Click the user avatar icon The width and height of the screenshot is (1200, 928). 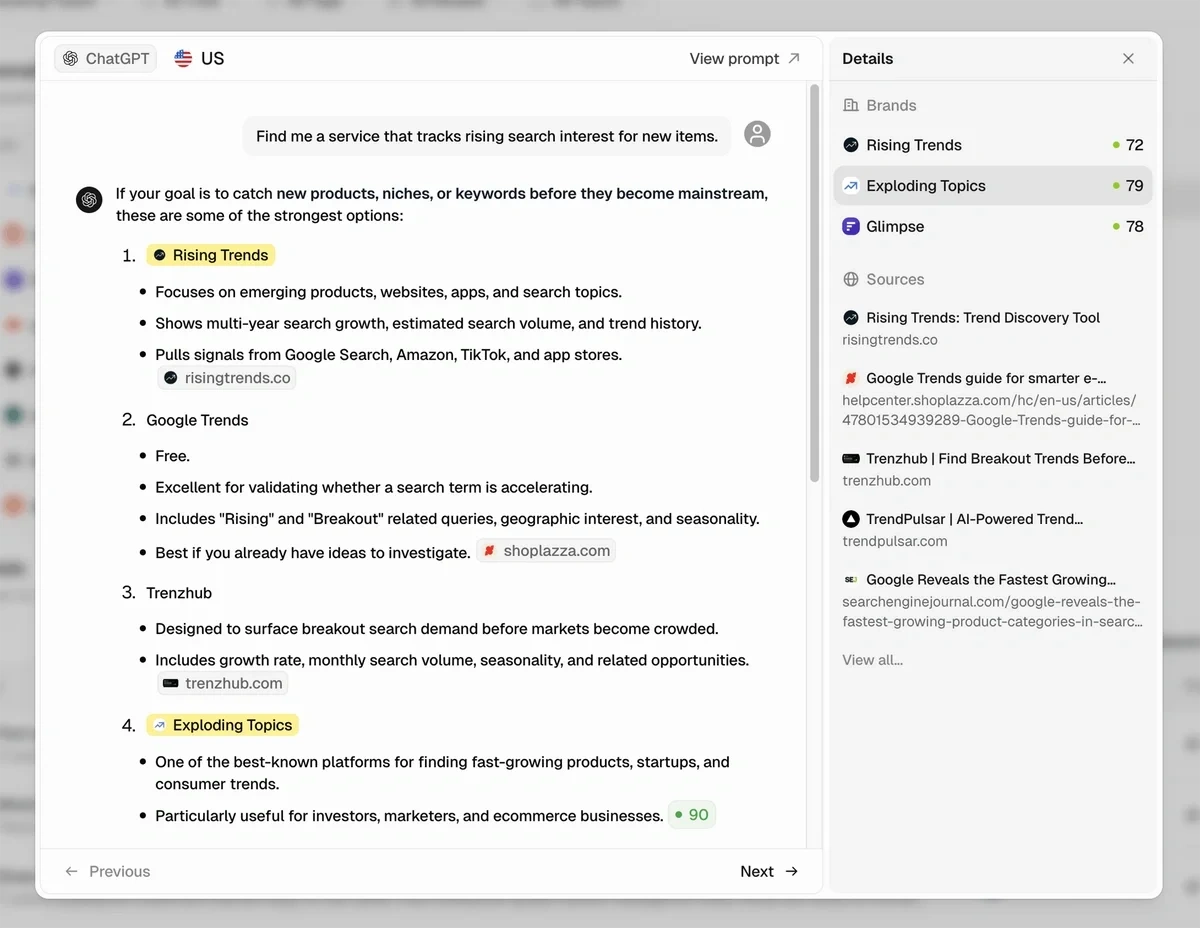758,134
